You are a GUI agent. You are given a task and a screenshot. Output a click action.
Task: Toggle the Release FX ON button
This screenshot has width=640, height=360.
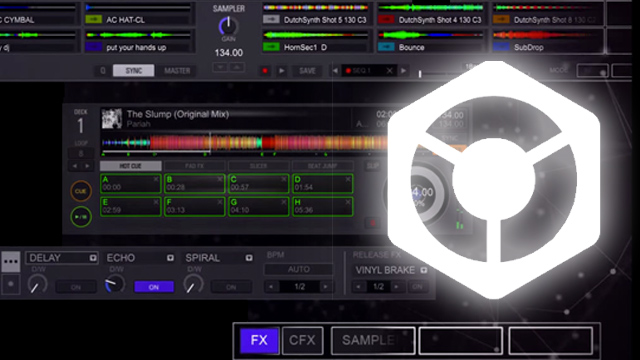point(417,287)
